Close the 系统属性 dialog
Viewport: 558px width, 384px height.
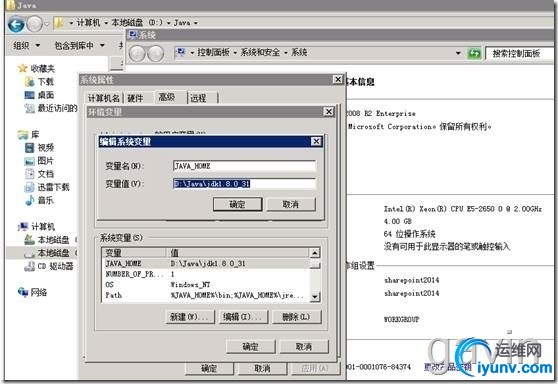(337, 79)
